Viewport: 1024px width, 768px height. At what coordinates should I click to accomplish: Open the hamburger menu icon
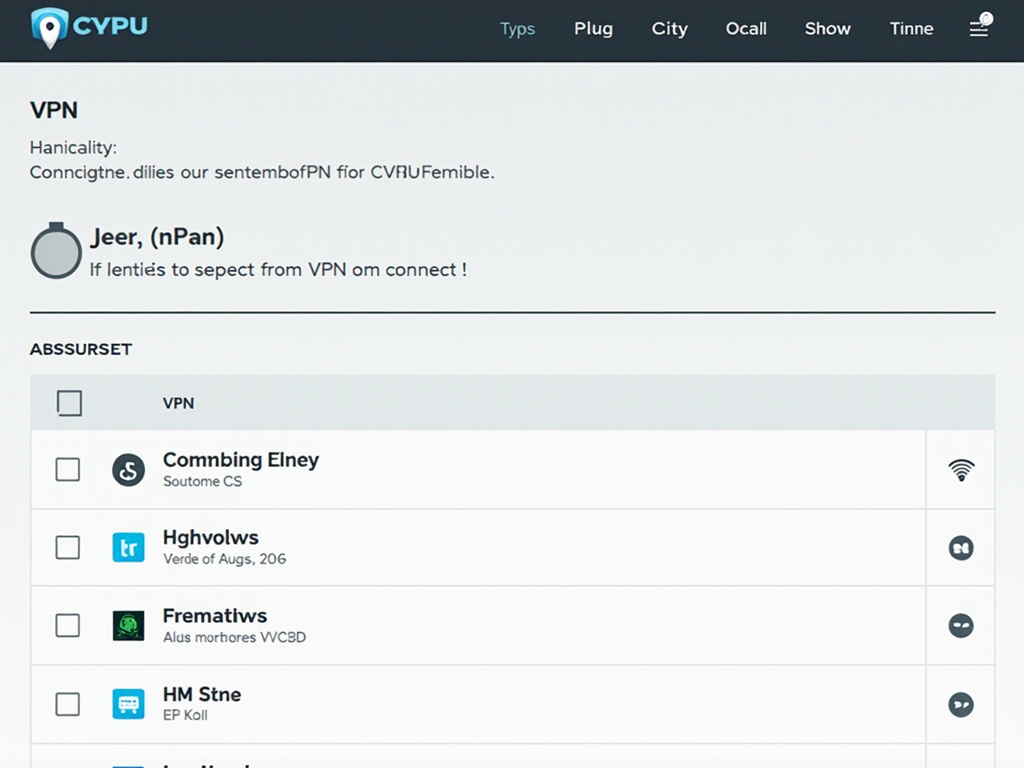pyautogui.click(x=978, y=29)
